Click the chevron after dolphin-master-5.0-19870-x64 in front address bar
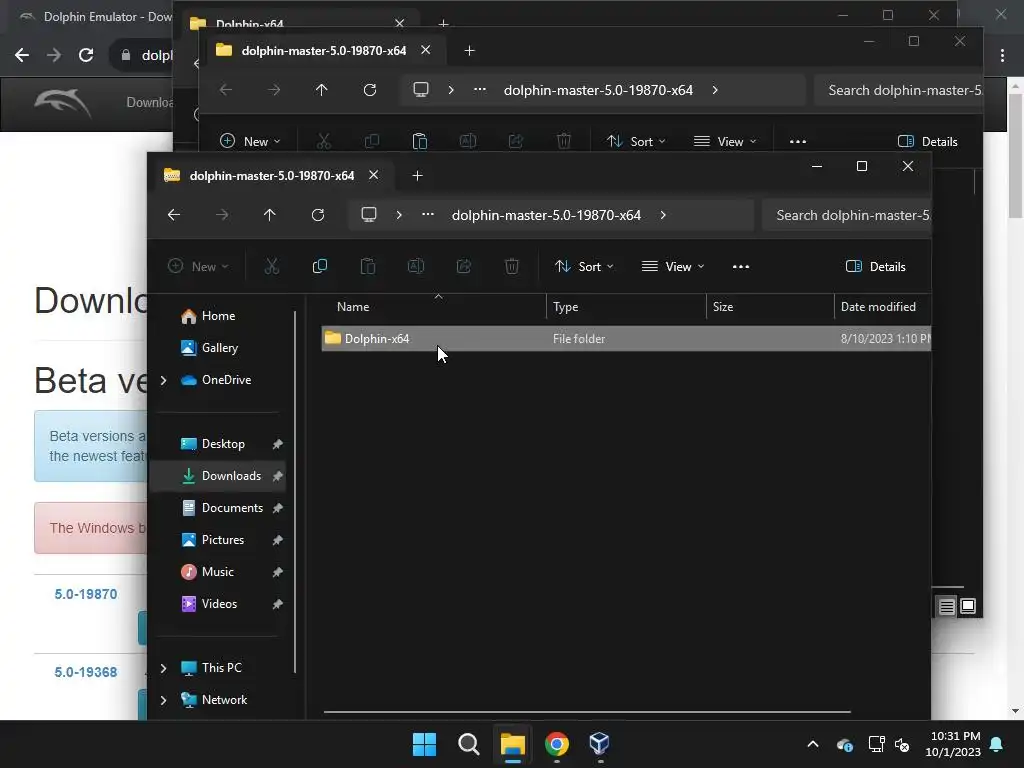Image resolution: width=1024 pixels, height=768 pixels. point(663,215)
